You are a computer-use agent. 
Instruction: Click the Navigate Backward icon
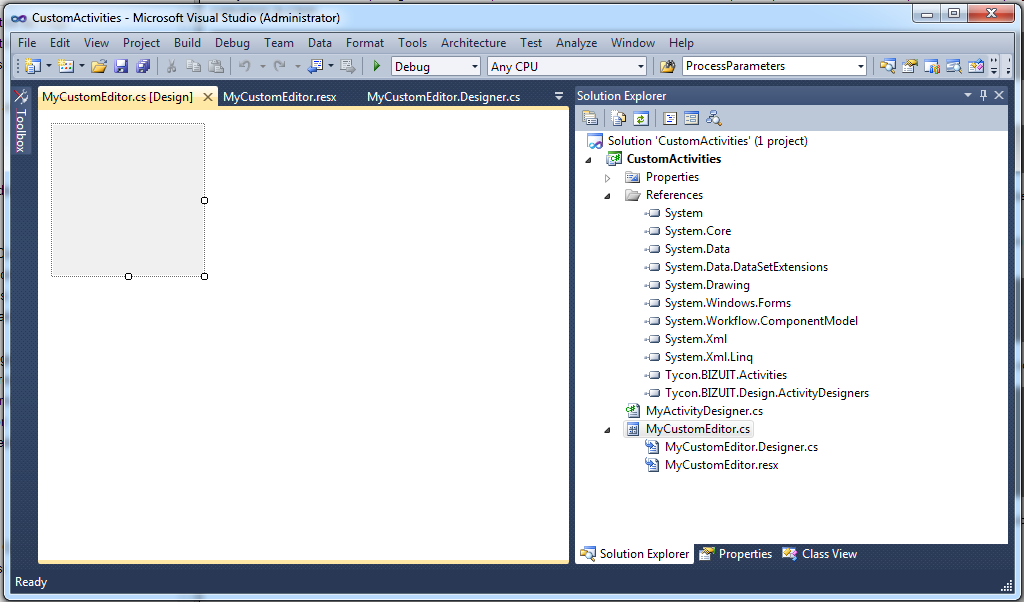pos(316,66)
